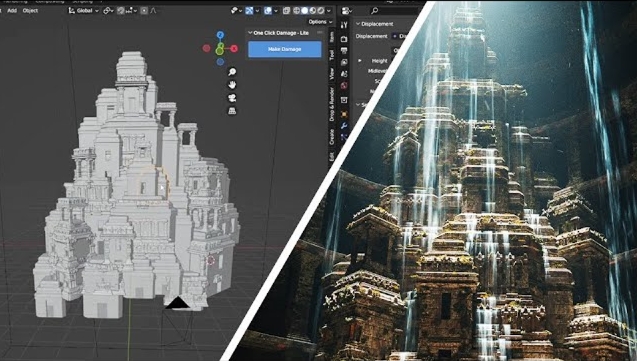The image size is (637, 361).
Task: Open Tool properties tab icon
Action: (344, 25)
